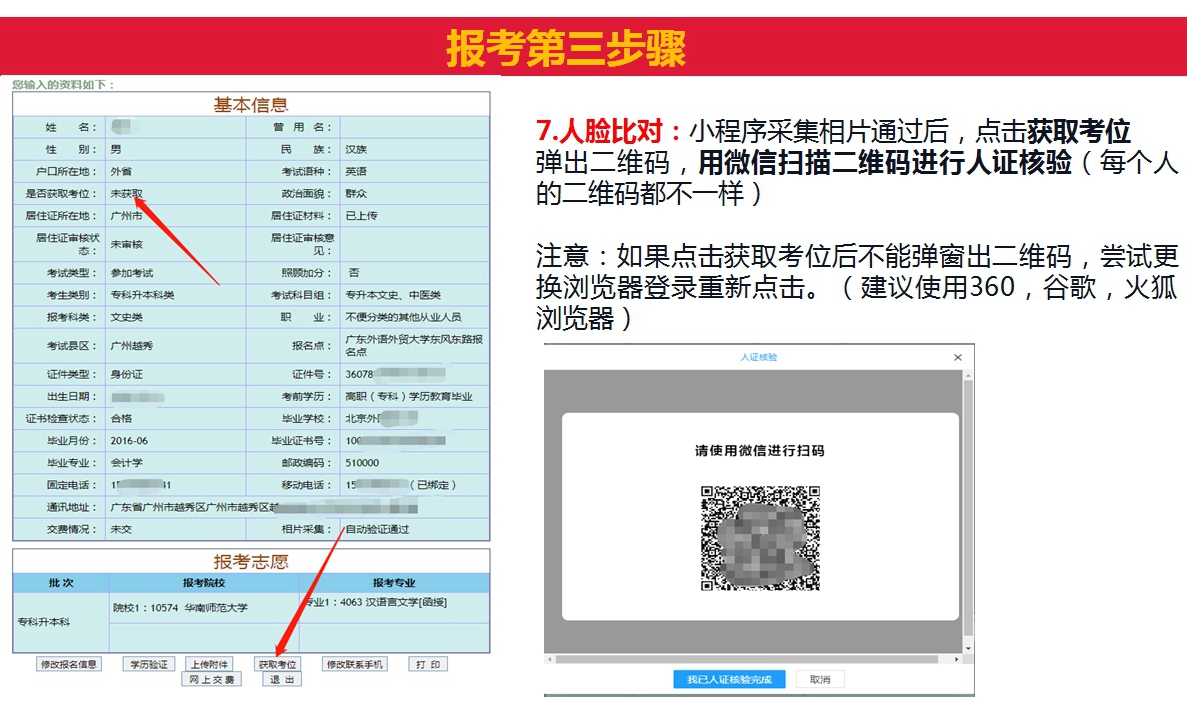The width and height of the screenshot is (1187, 709).
Task: Click the 合格 certificate check status value
Action: [x=121, y=418]
